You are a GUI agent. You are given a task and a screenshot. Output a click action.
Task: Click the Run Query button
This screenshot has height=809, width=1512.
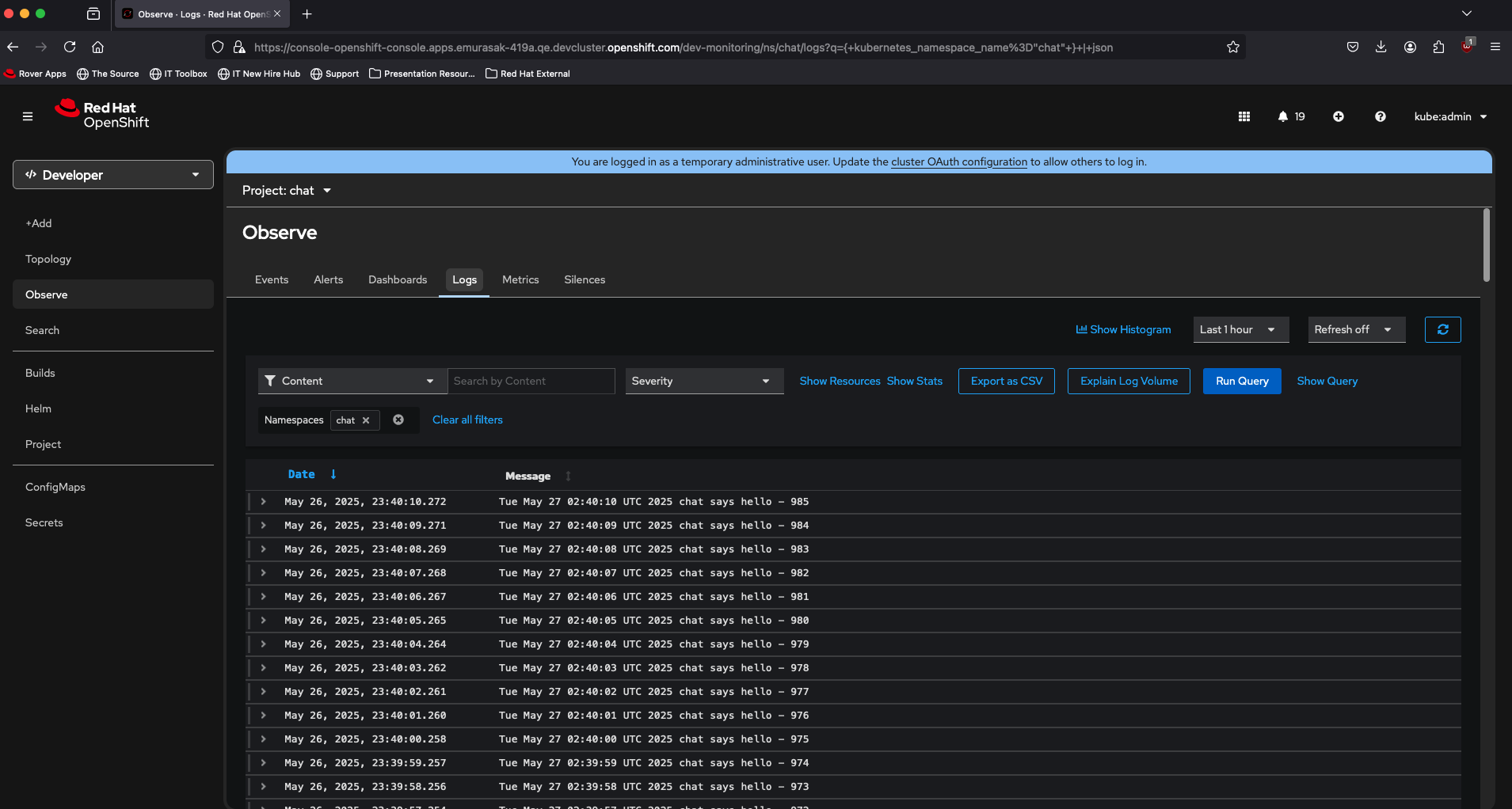[x=1242, y=381]
